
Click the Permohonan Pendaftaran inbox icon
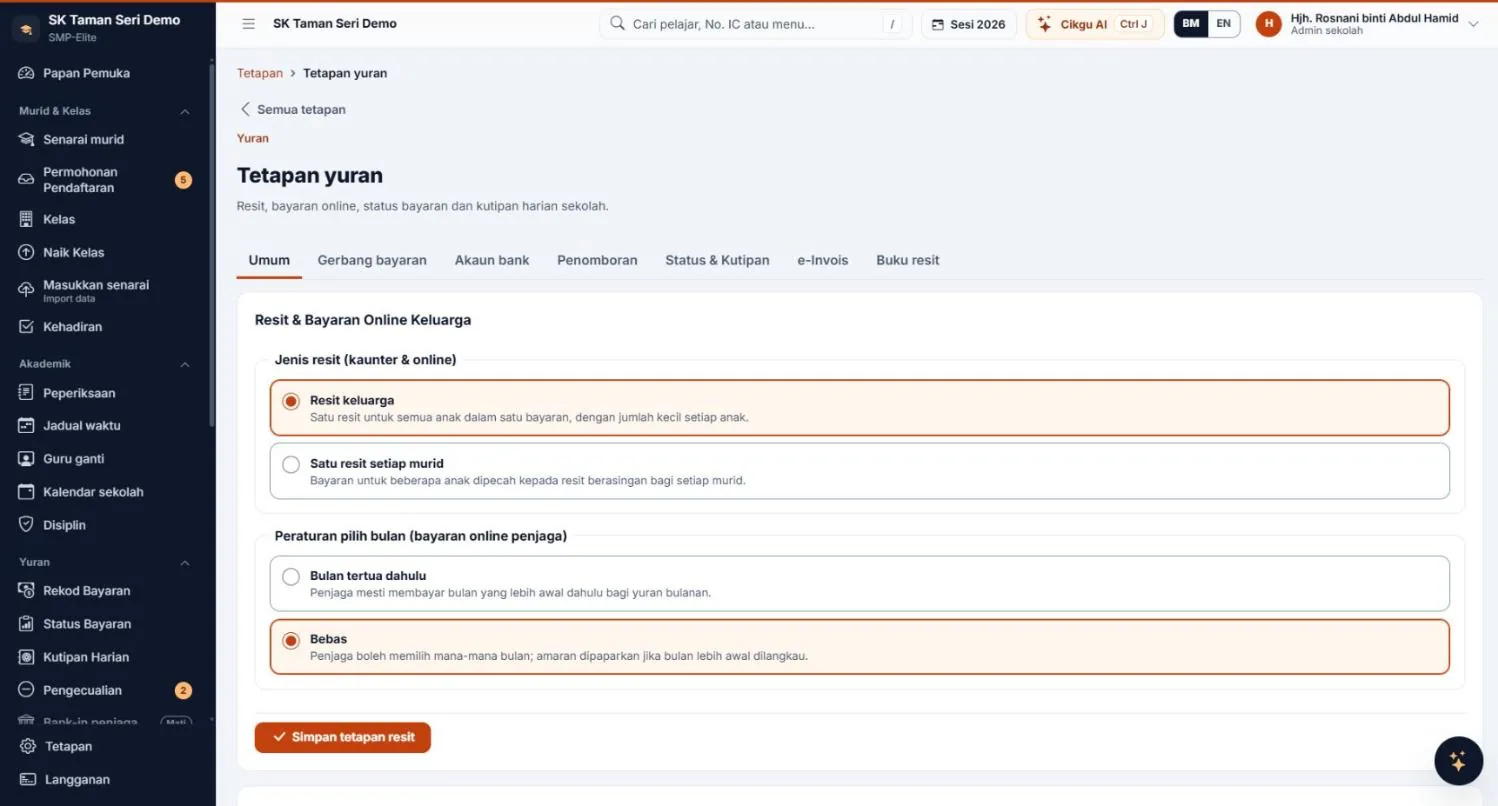pos(27,180)
